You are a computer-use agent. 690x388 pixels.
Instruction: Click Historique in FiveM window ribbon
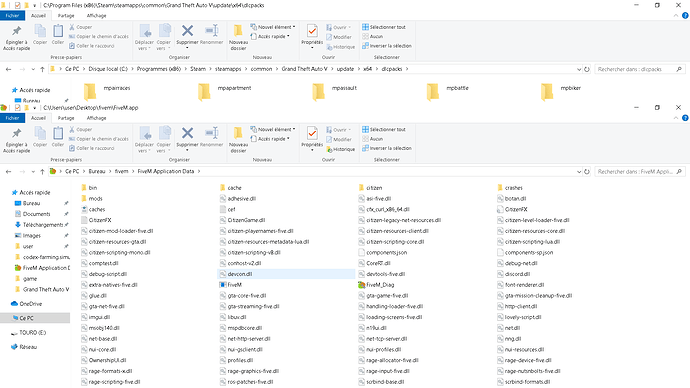pos(341,149)
